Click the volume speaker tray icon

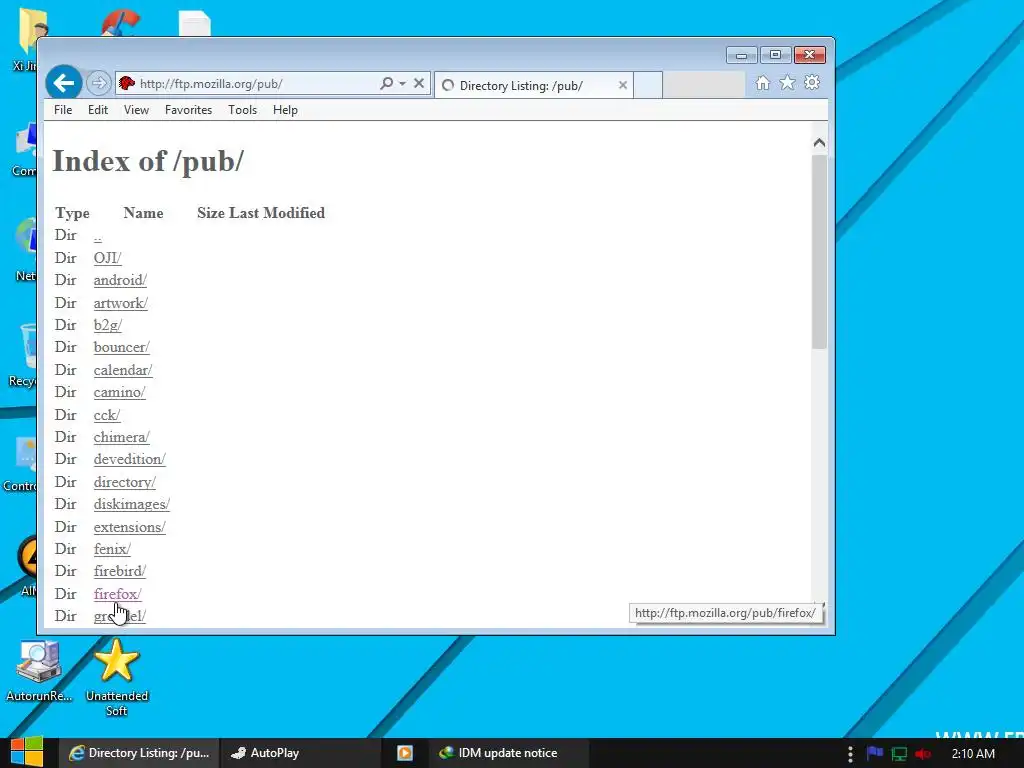[923, 754]
